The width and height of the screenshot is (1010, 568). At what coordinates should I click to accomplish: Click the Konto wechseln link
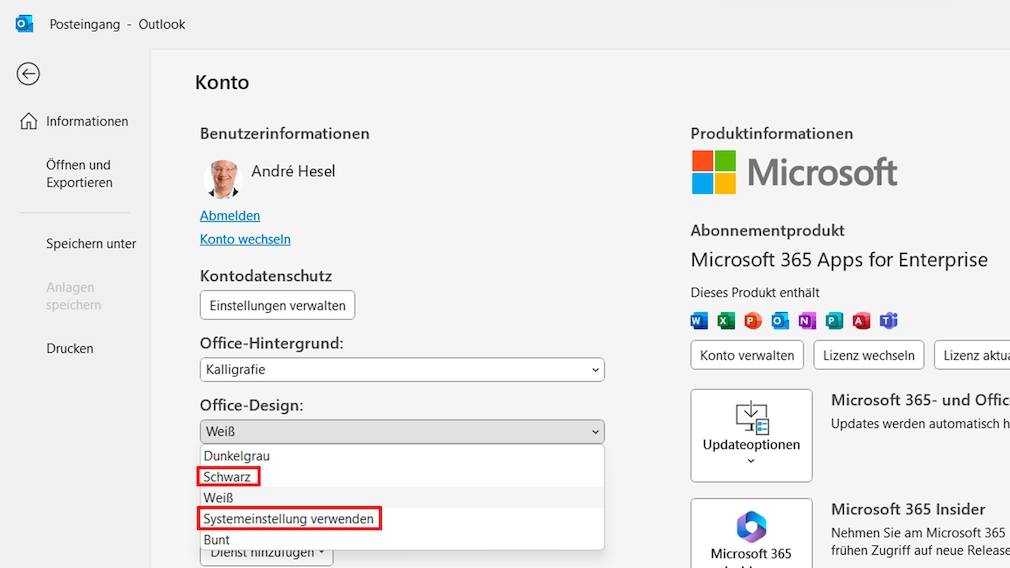click(245, 240)
